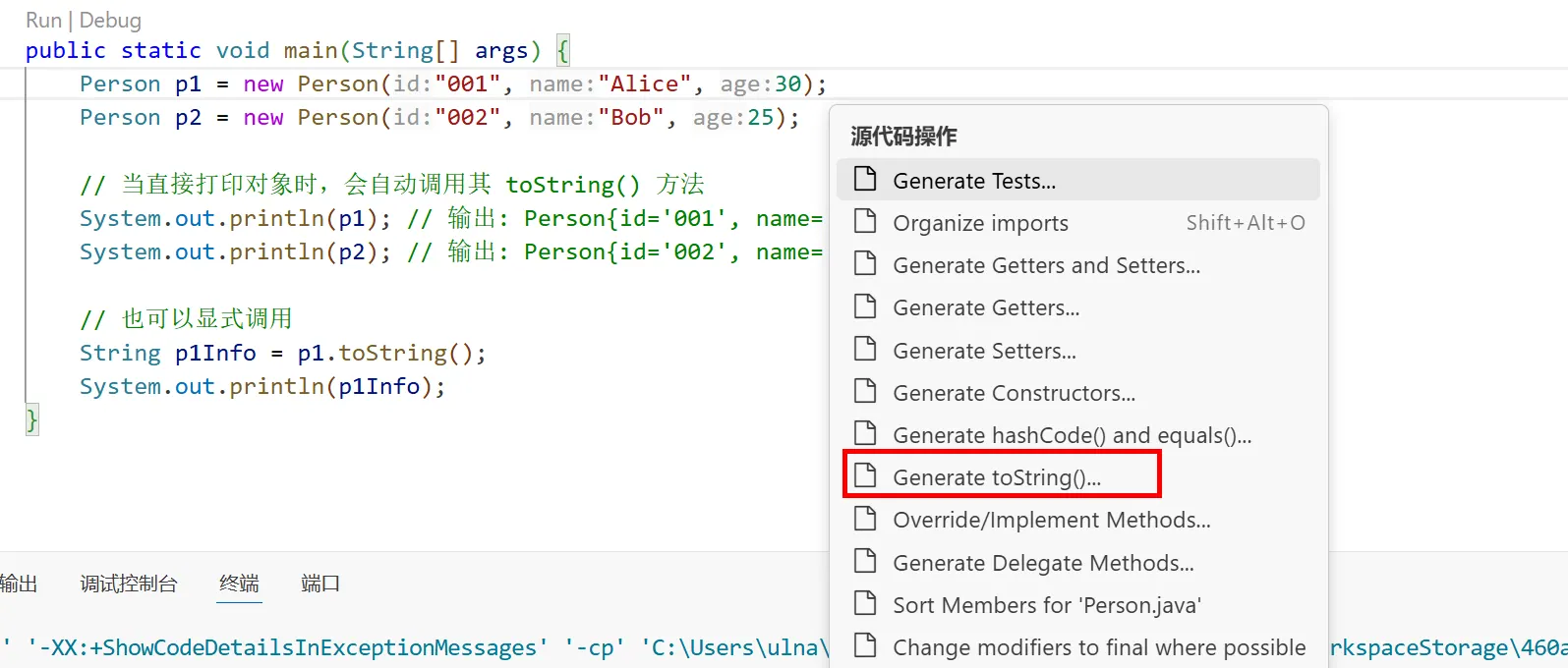
Task: Click the icon beside Generate Getters and Setters
Action: (865, 264)
